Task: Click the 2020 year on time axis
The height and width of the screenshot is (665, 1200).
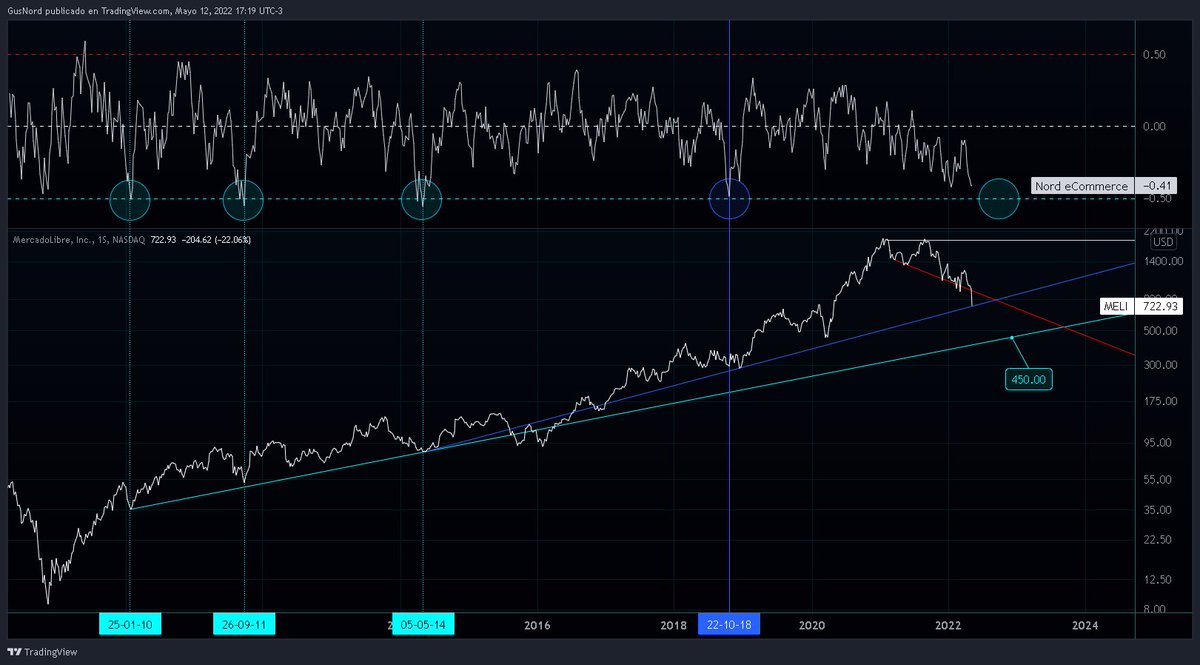Action: 811,625
